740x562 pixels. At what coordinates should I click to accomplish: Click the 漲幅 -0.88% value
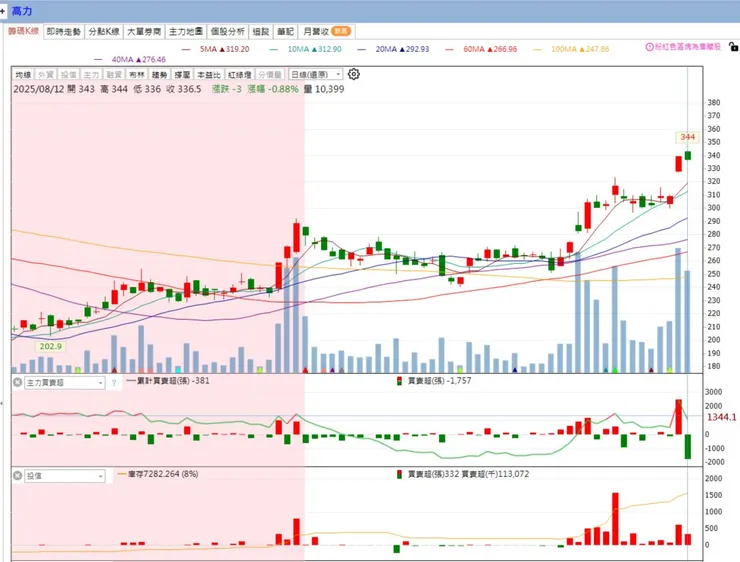click(x=273, y=89)
